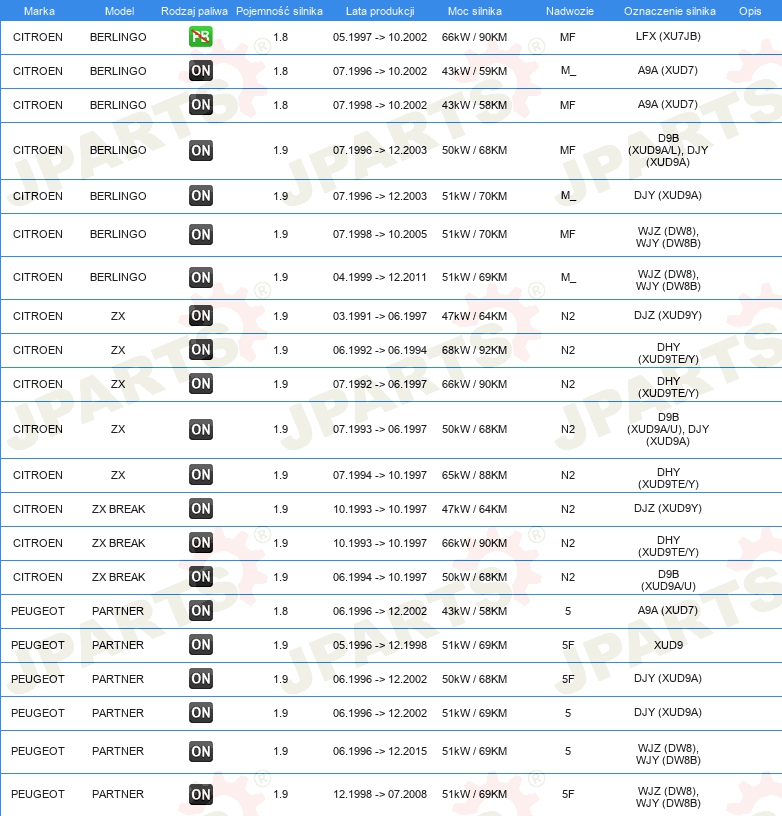Click ON icon in Berlingo 50kW / 68KM row
This screenshot has height=816, width=782.
201,150
